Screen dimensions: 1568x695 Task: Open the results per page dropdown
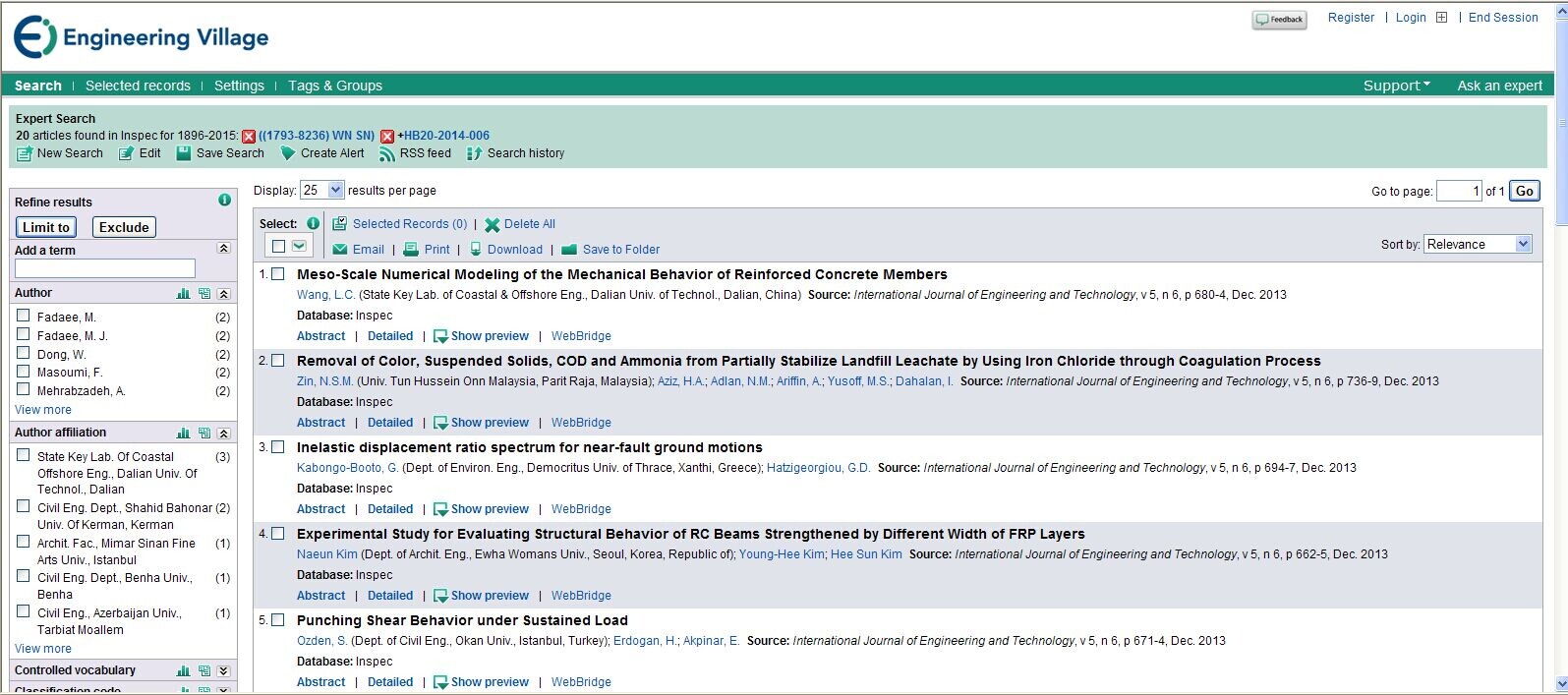pyautogui.click(x=321, y=190)
